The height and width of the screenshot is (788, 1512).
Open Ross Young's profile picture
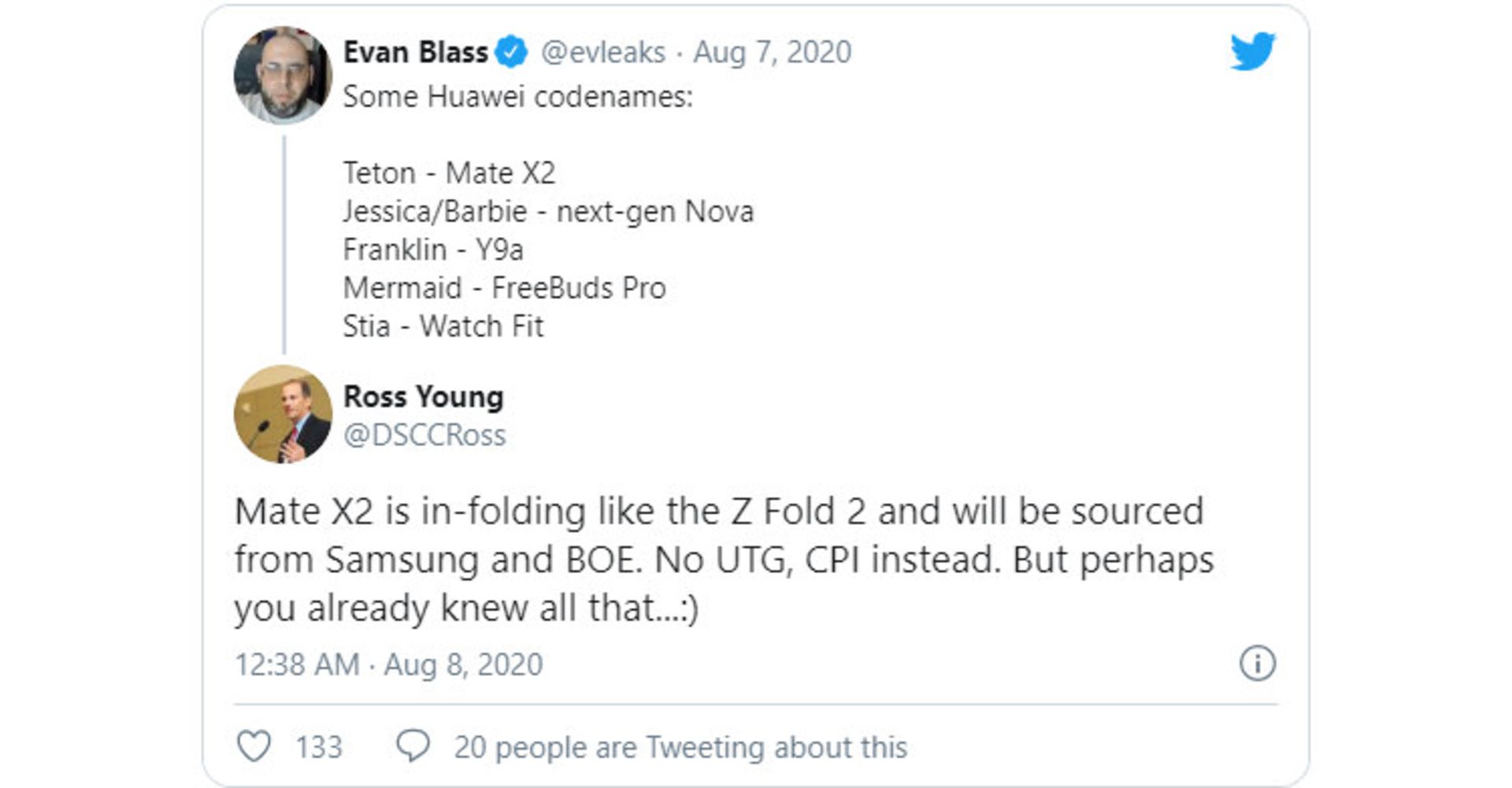[x=283, y=413]
